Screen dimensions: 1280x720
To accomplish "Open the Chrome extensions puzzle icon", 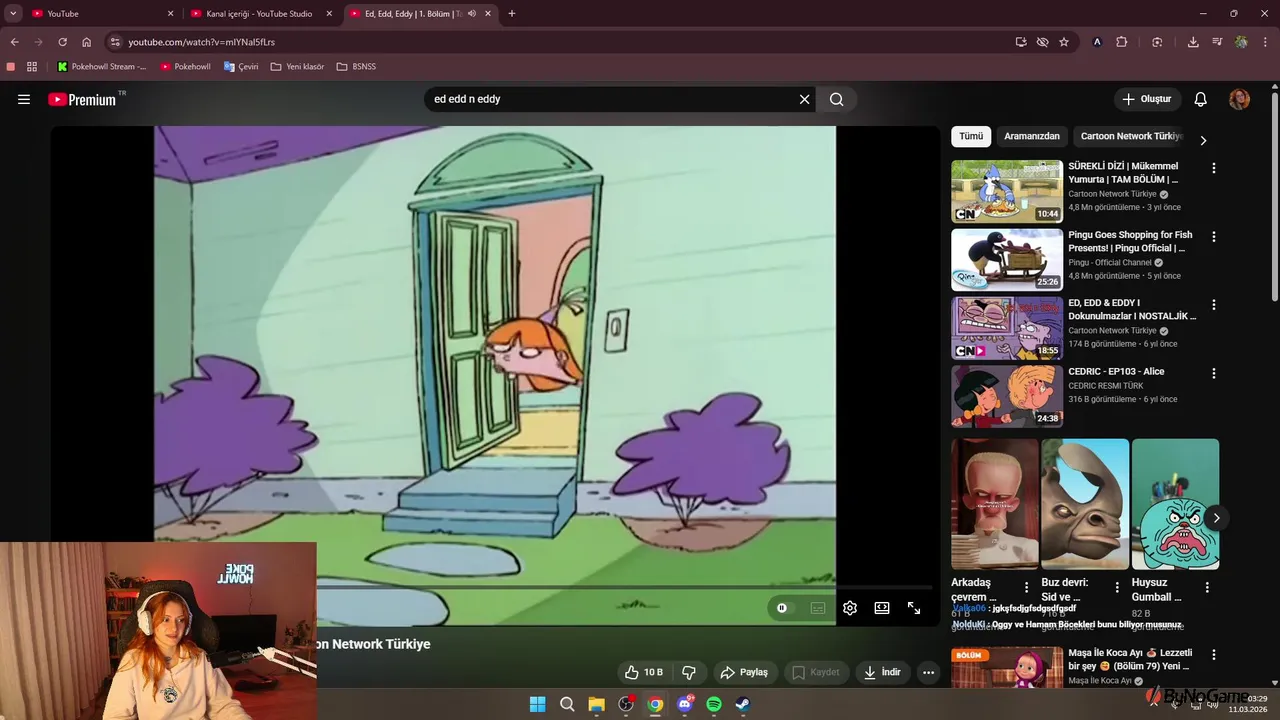I will tap(1122, 42).
